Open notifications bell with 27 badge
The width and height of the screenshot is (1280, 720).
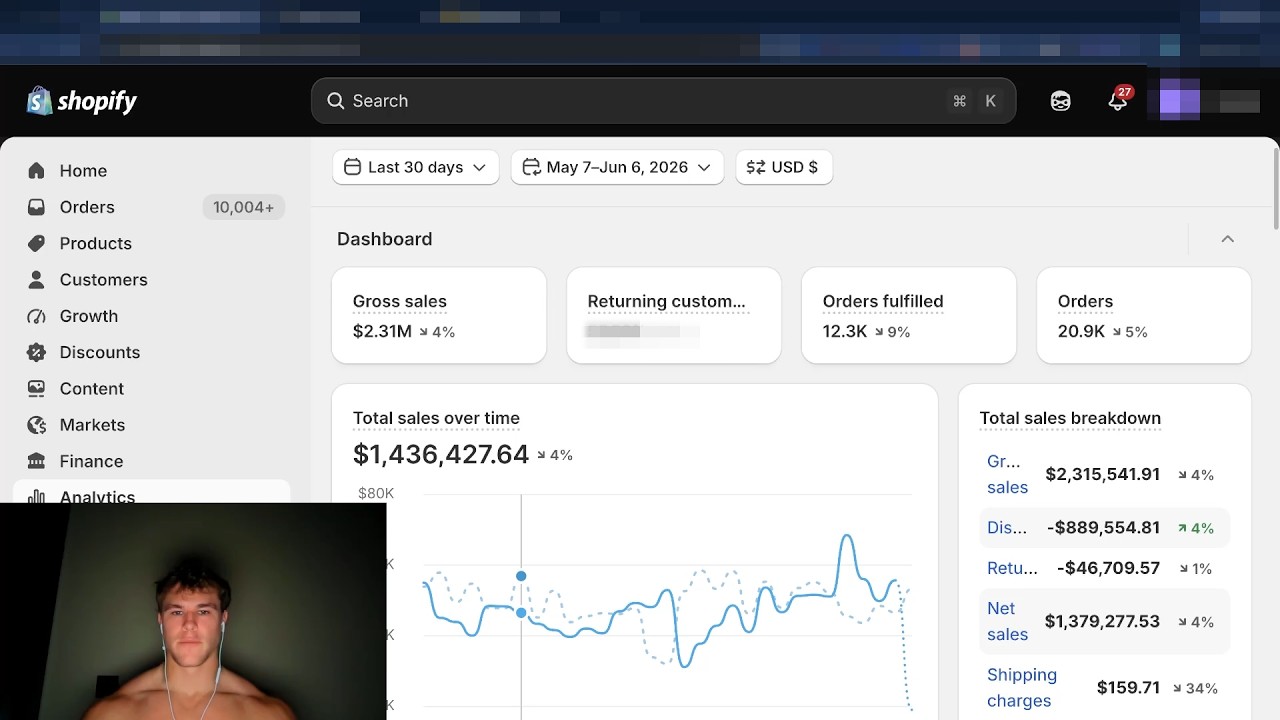point(1118,100)
